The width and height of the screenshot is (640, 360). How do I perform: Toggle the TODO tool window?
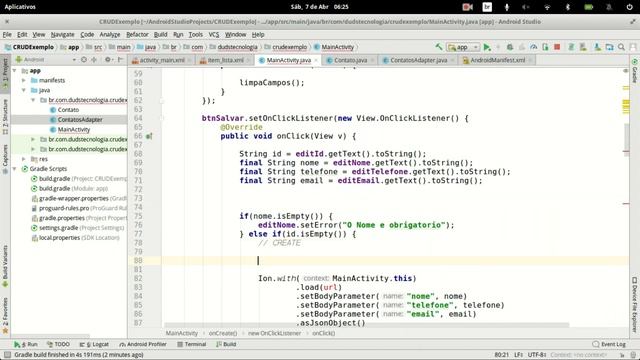[58, 344]
